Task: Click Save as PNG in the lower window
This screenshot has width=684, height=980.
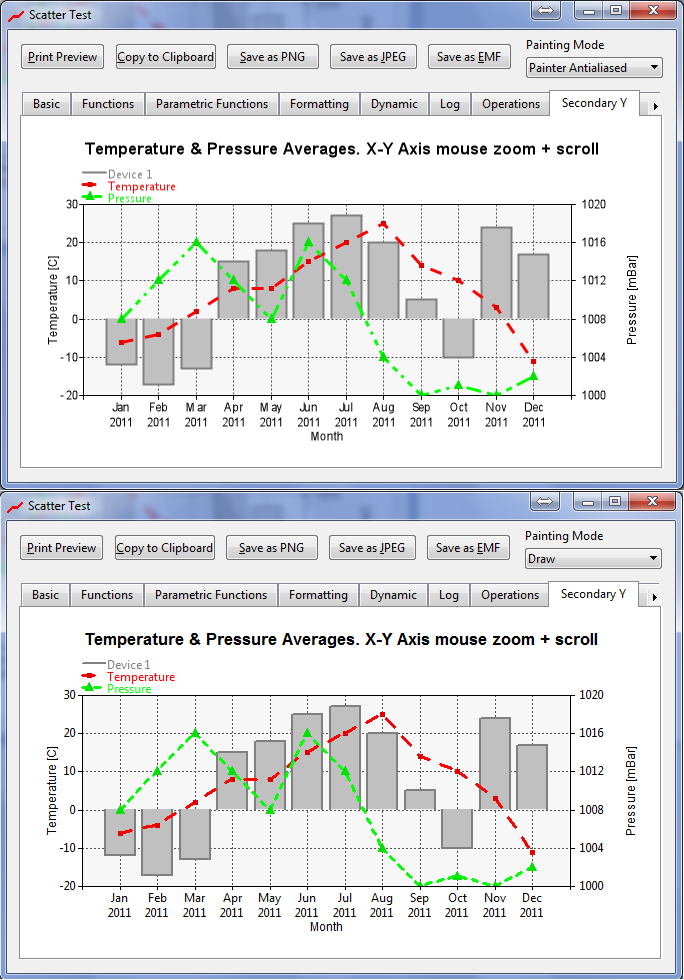Action: tap(272, 548)
